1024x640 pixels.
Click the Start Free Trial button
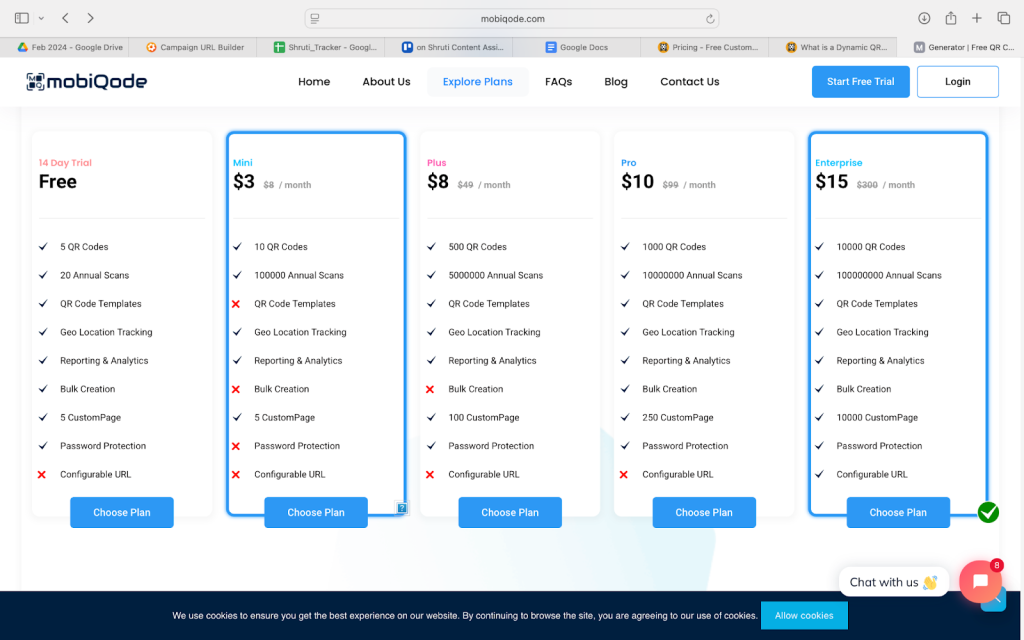point(860,82)
